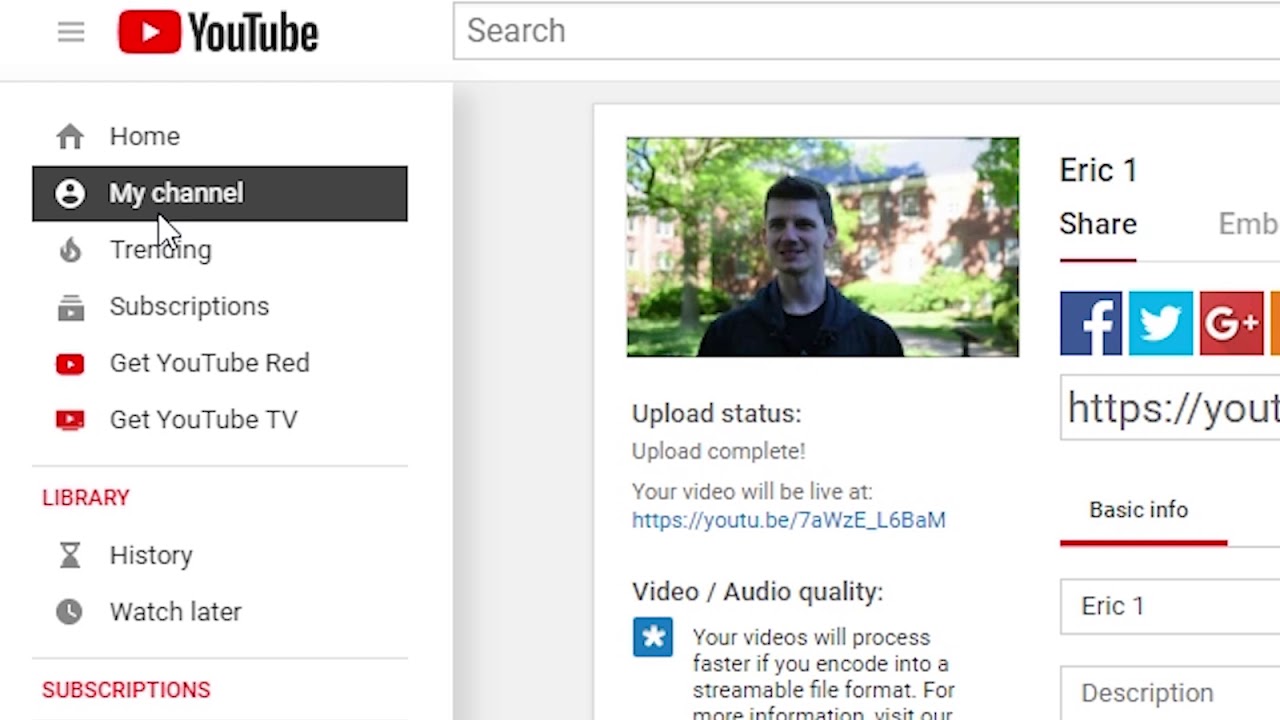
Task: Open History in the Library section
Action: (220, 555)
